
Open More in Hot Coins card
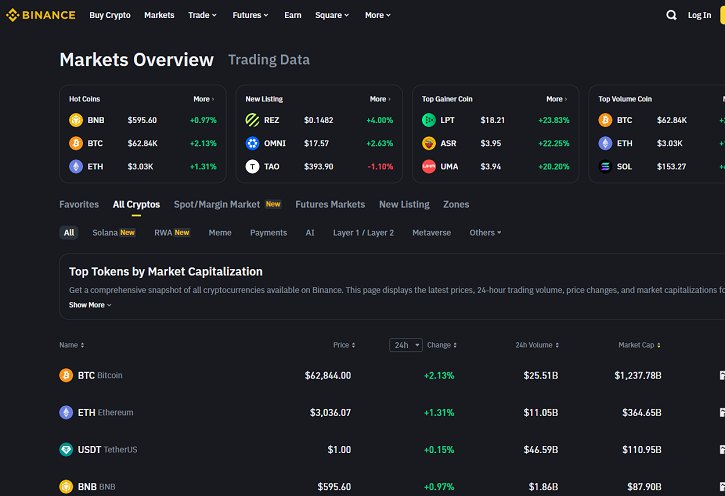pos(203,99)
